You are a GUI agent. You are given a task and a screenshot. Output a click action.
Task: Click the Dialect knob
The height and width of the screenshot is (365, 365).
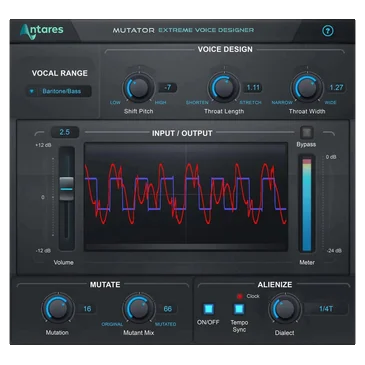pos(285,309)
